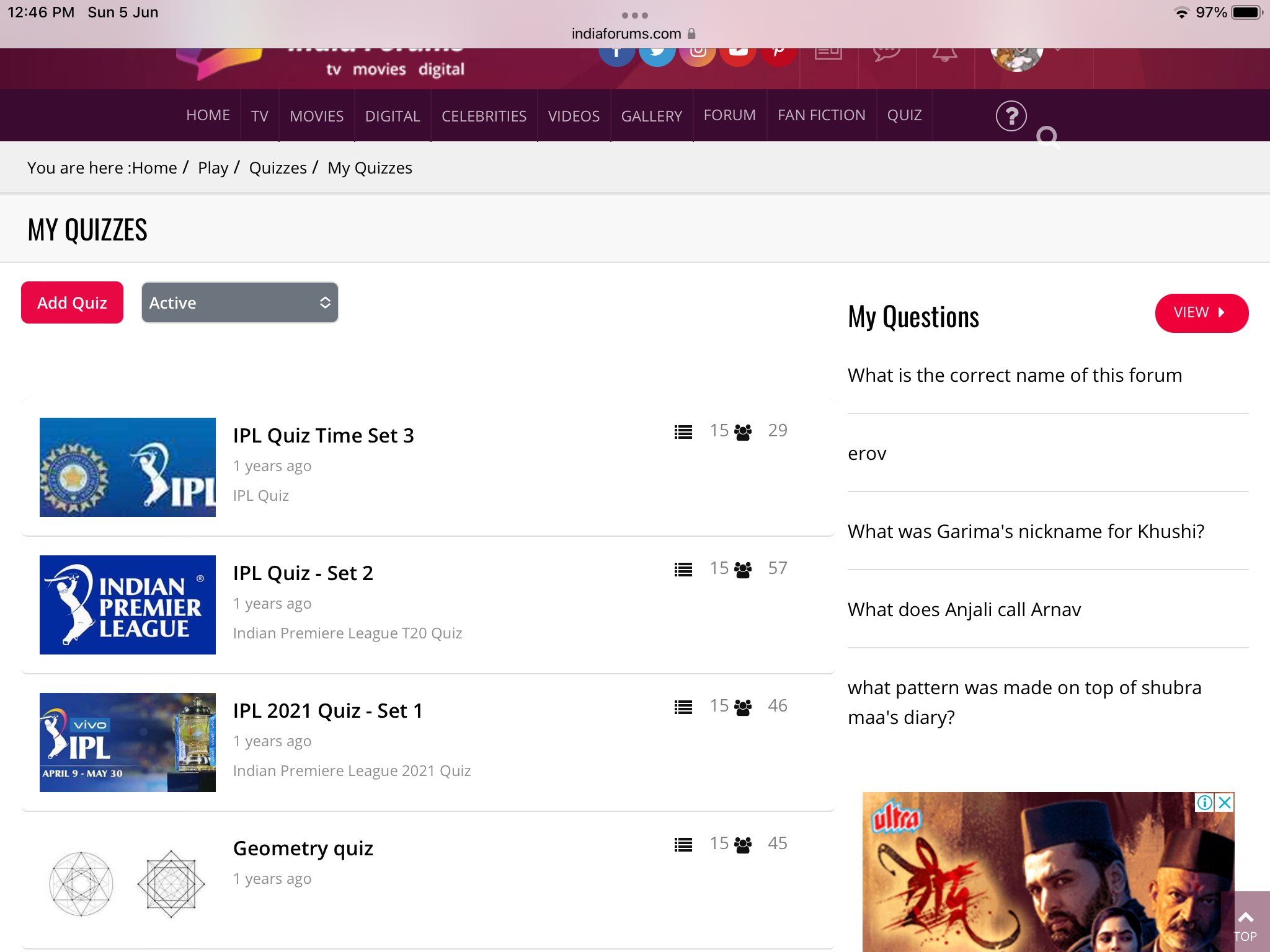Image resolution: width=1270 pixels, height=952 pixels.
Task: Tap the battery 97% status indicator
Action: tap(1229, 12)
